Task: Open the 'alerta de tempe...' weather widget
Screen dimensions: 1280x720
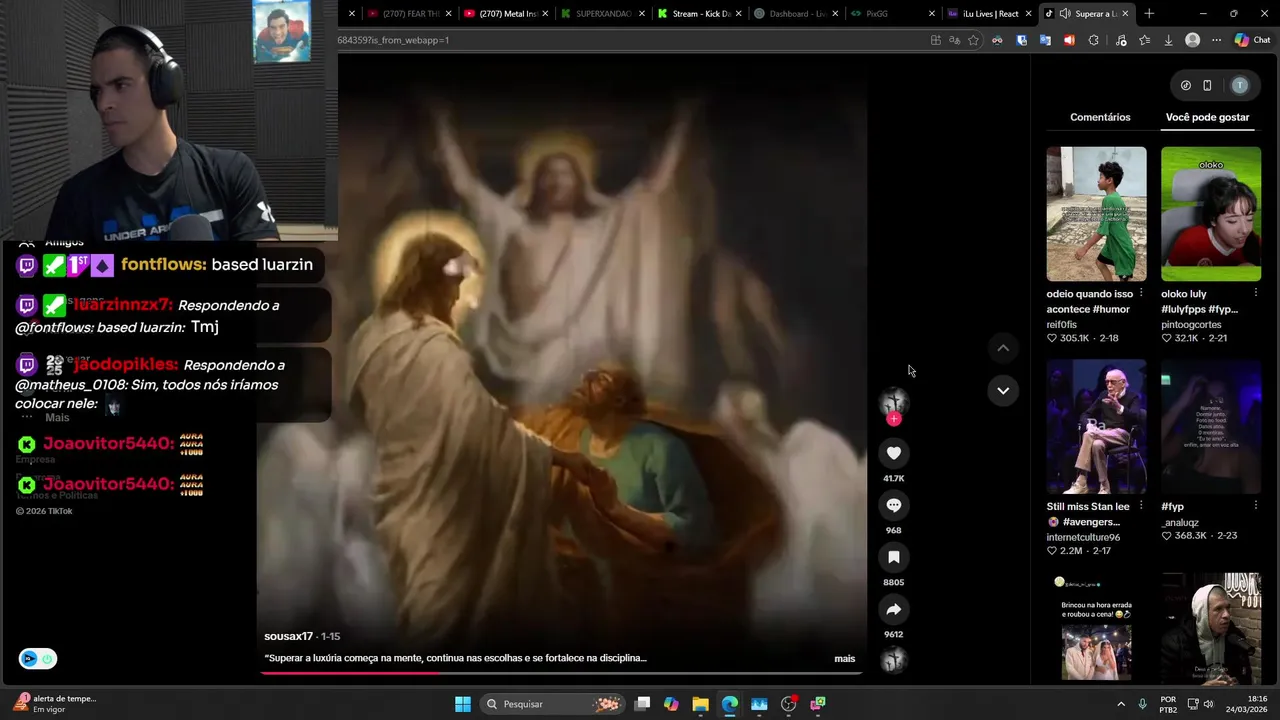Action: click(x=54, y=704)
